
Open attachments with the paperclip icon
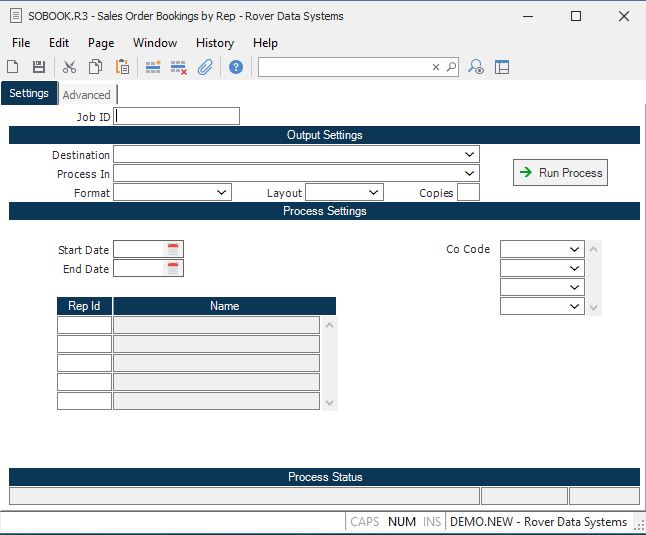coord(205,67)
